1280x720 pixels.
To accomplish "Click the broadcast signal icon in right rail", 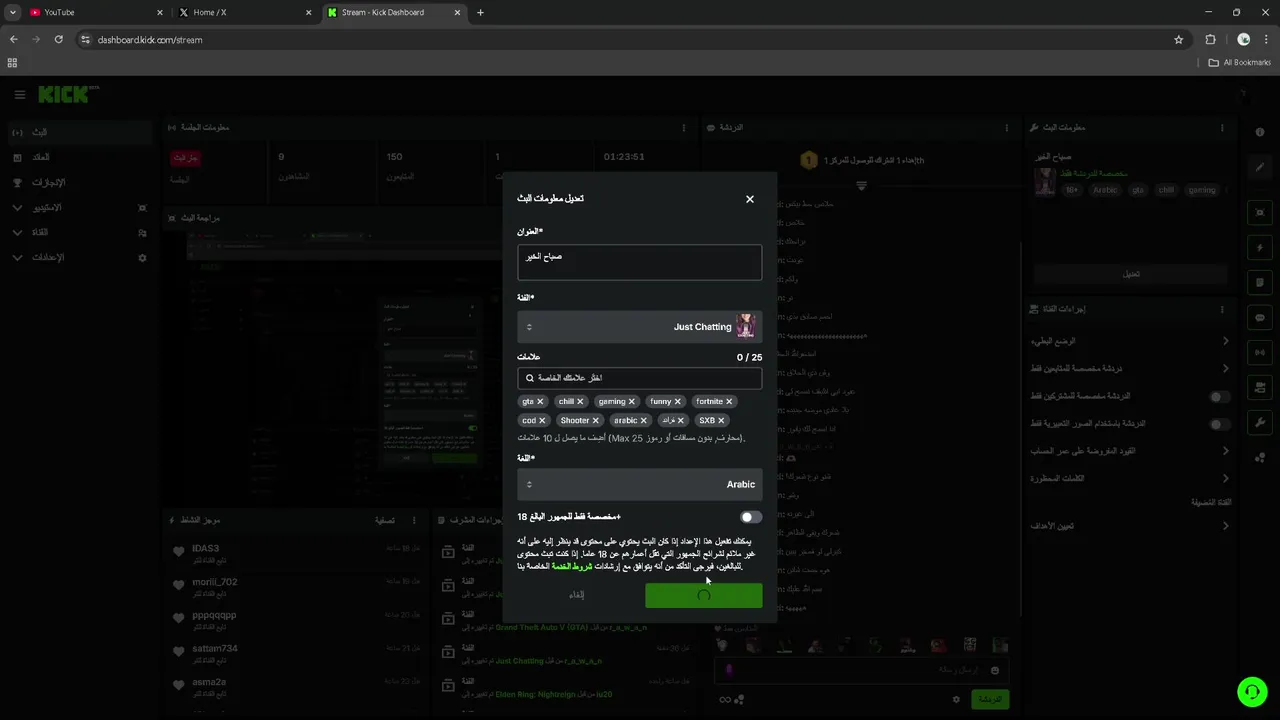I will 1259,352.
